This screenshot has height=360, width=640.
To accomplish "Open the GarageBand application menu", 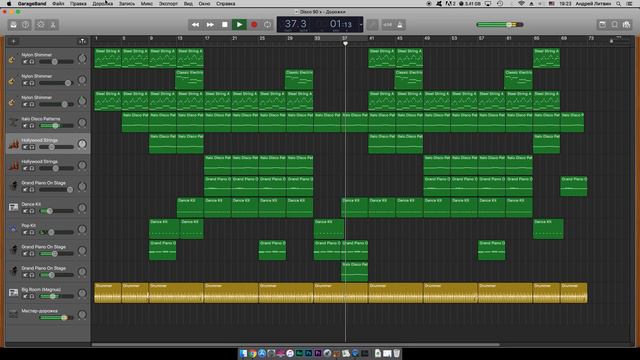I will click(x=32, y=4).
